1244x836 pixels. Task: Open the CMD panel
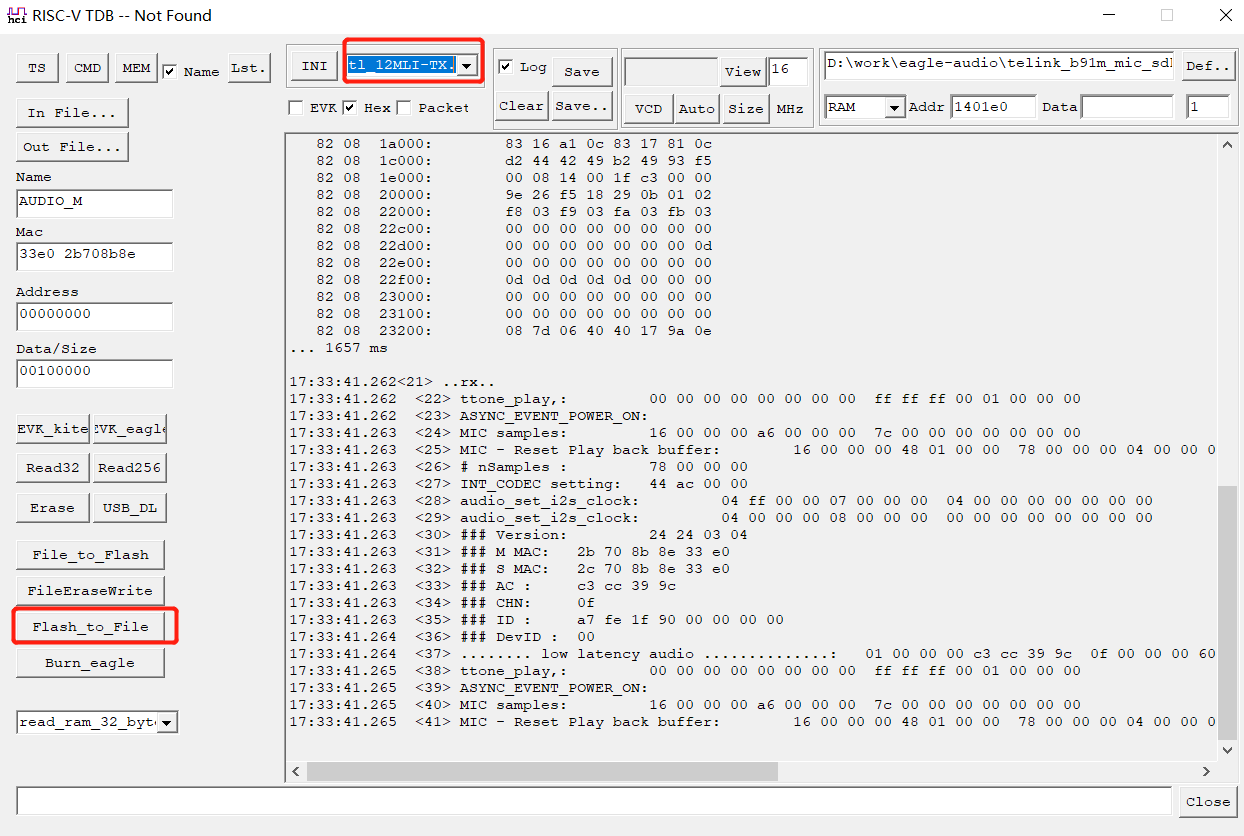[x=86, y=68]
